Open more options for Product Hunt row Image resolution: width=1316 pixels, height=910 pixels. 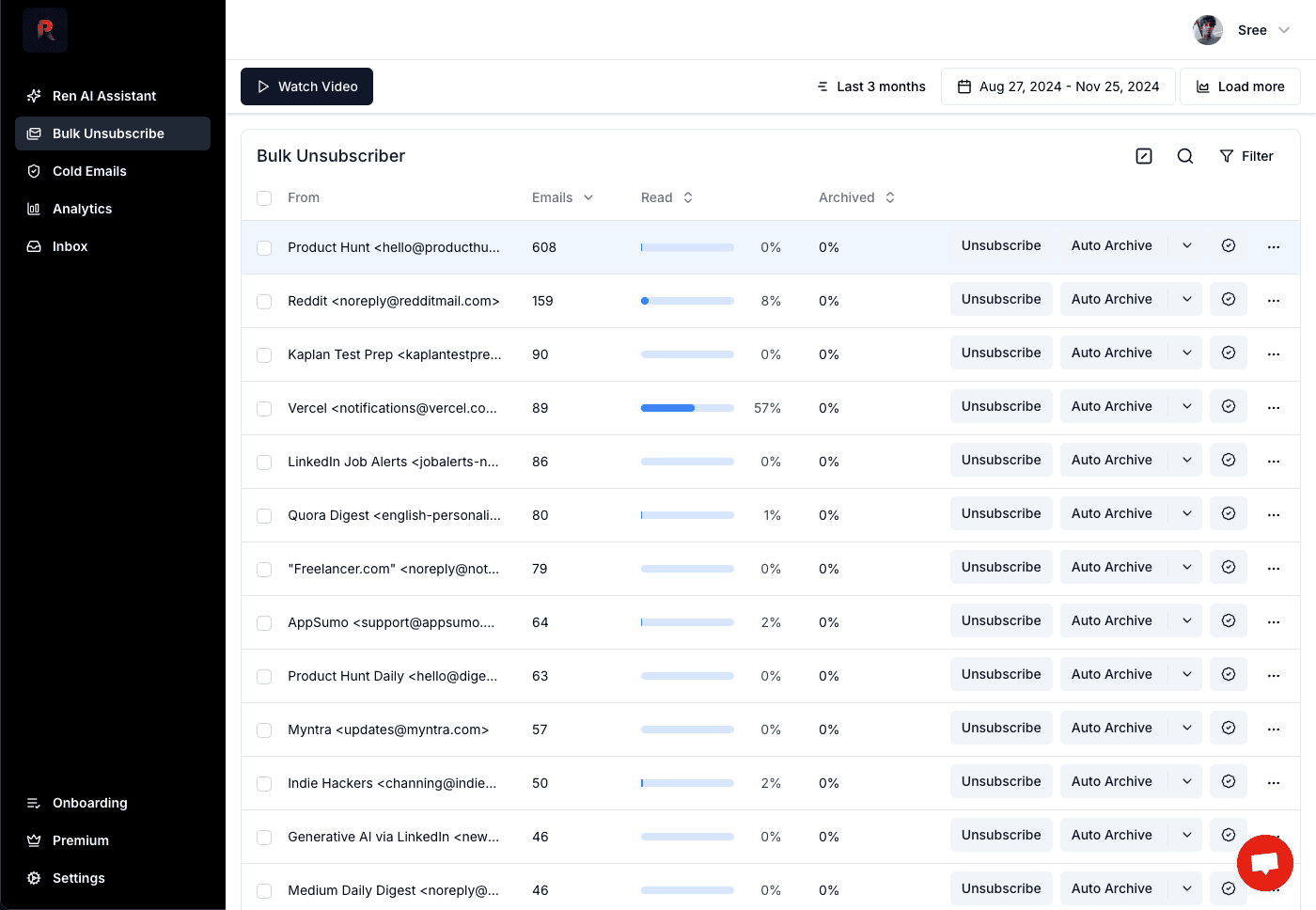1274,246
